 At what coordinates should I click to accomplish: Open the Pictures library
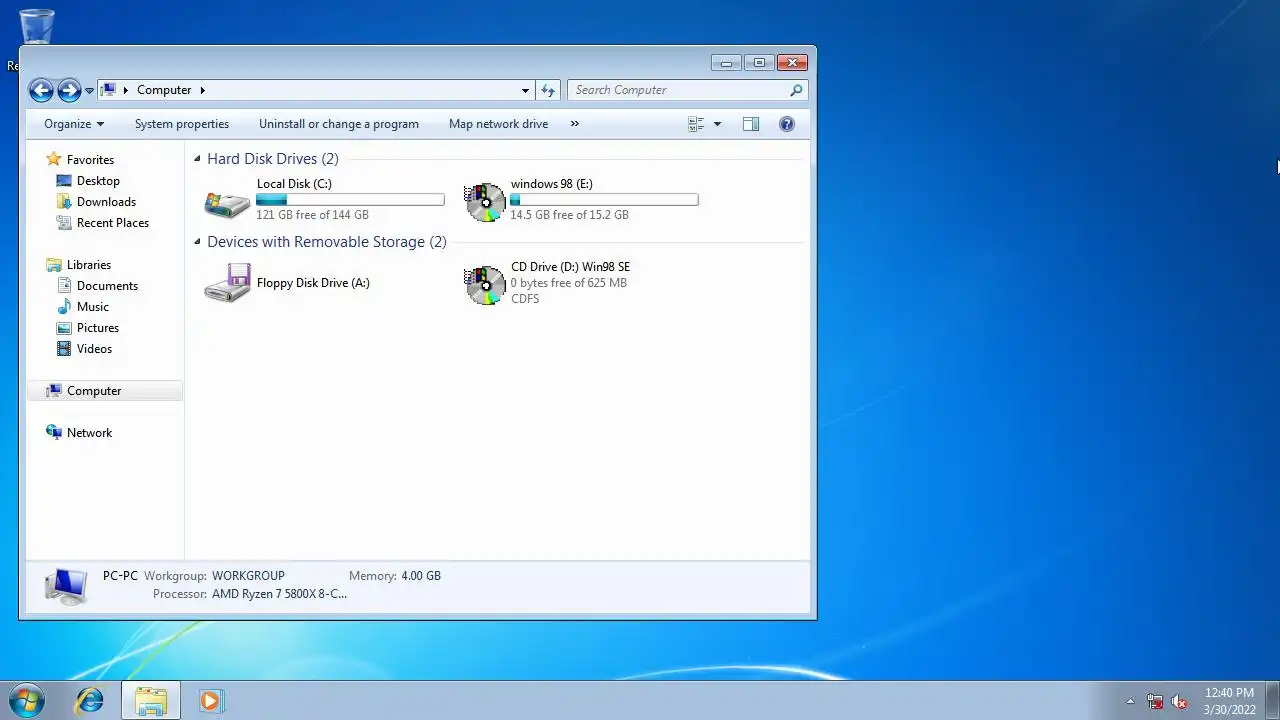coord(98,328)
